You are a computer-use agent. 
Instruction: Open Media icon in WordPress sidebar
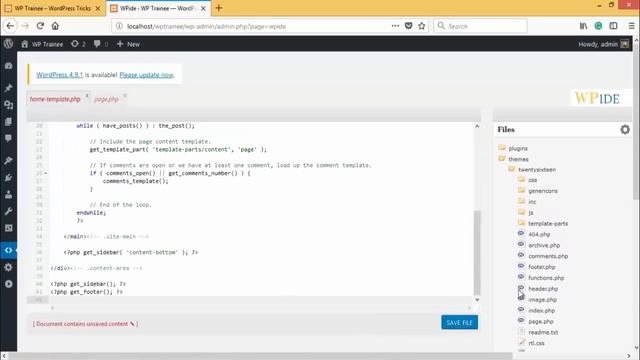coord(9,105)
